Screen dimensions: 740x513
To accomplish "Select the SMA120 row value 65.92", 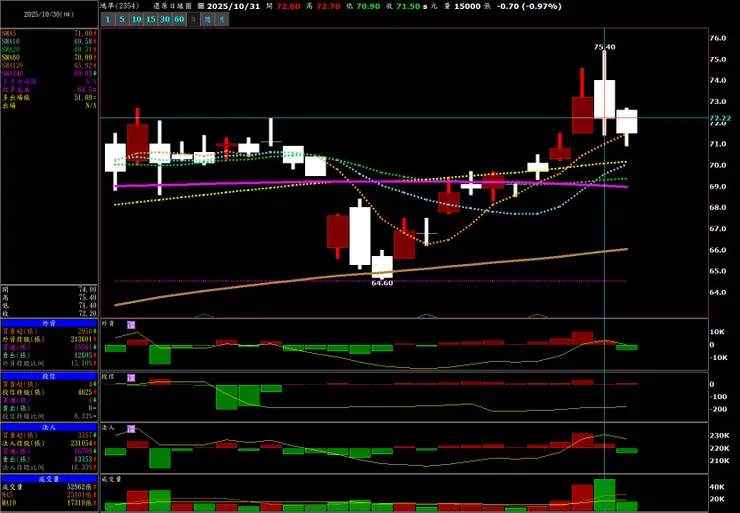I will (x=85, y=65).
